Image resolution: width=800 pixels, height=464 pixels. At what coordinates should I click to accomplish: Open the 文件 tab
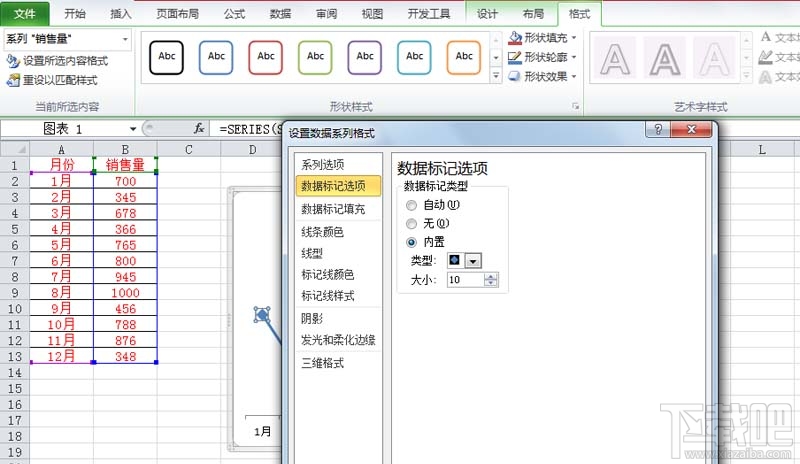pyautogui.click(x=24, y=14)
